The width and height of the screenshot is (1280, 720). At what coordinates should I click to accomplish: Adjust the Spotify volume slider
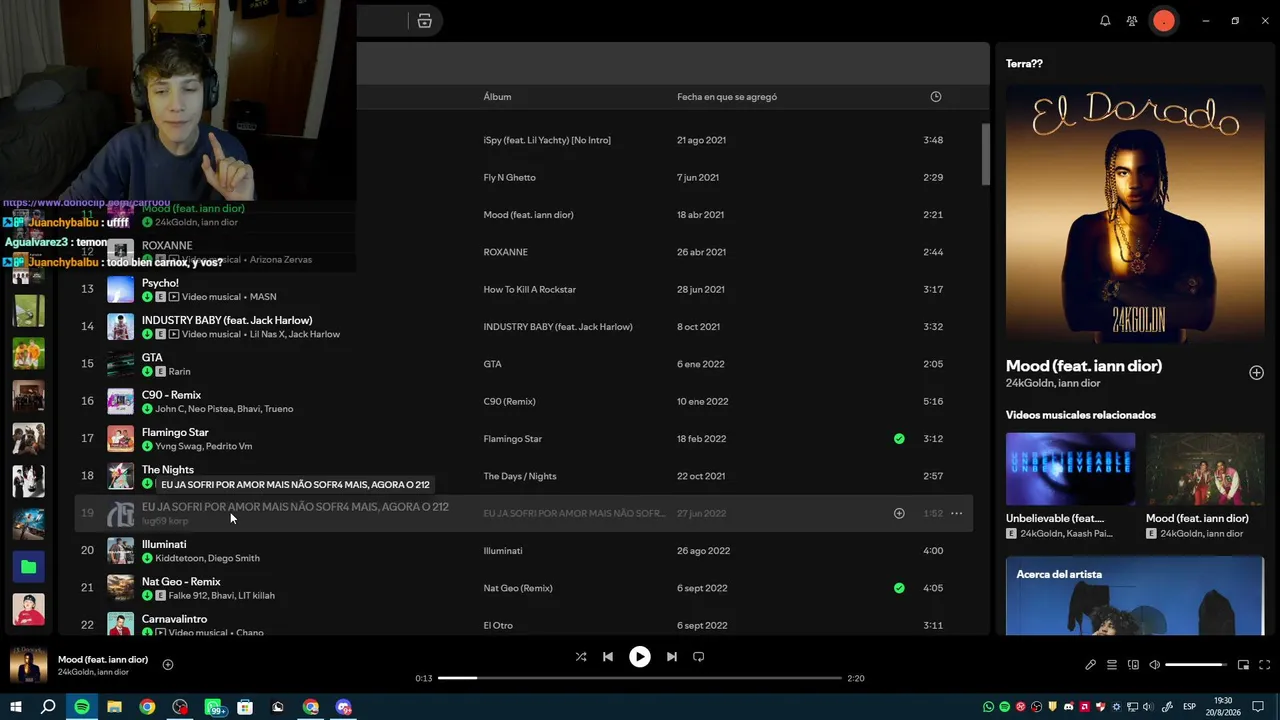1195,665
